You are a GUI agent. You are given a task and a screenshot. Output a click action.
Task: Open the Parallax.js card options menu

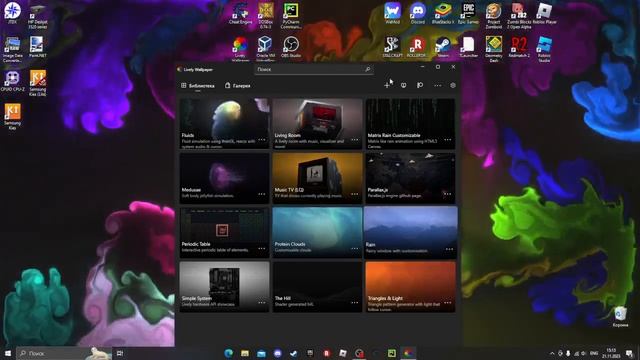click(448, 194)
